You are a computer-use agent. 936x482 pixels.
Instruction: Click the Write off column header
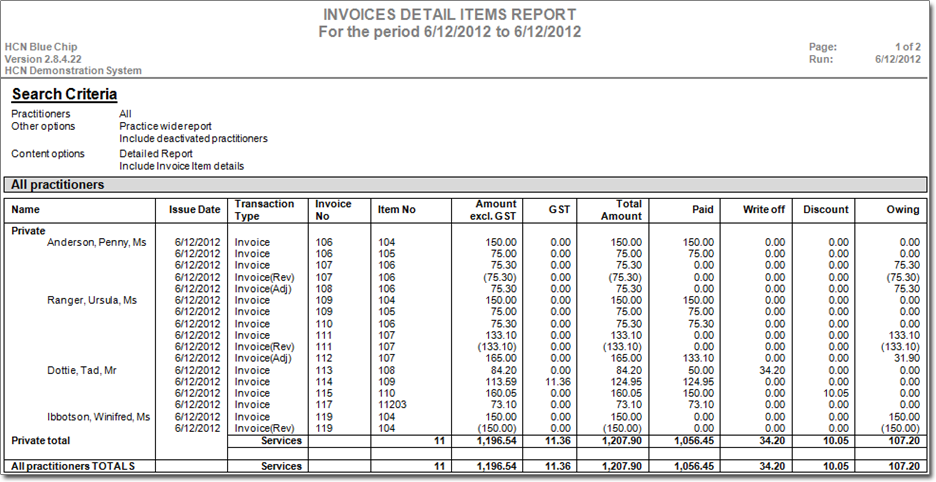point(764,210)
